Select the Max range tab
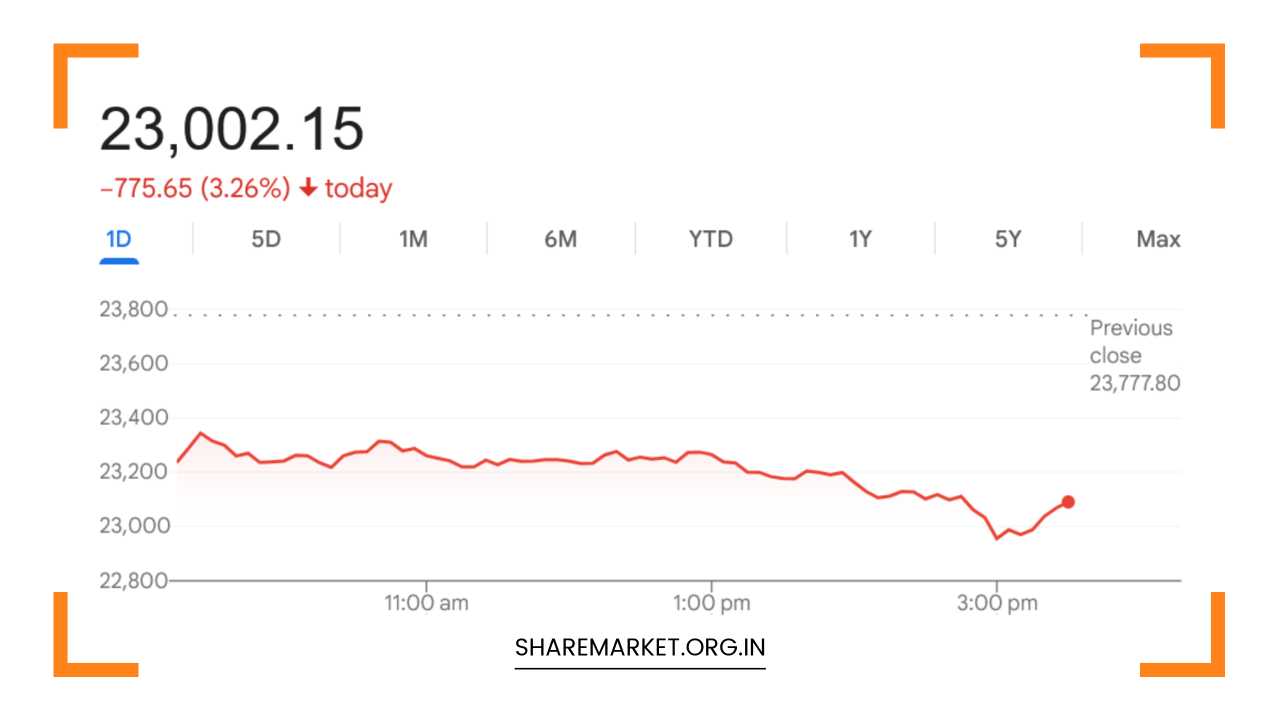 pos(1158,240)
